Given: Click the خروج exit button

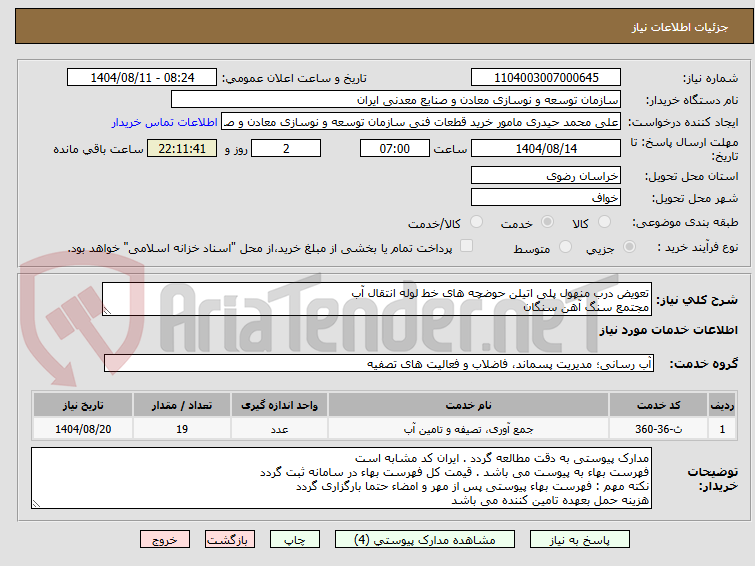Looking at the screenshot, I should coord(165,540).
